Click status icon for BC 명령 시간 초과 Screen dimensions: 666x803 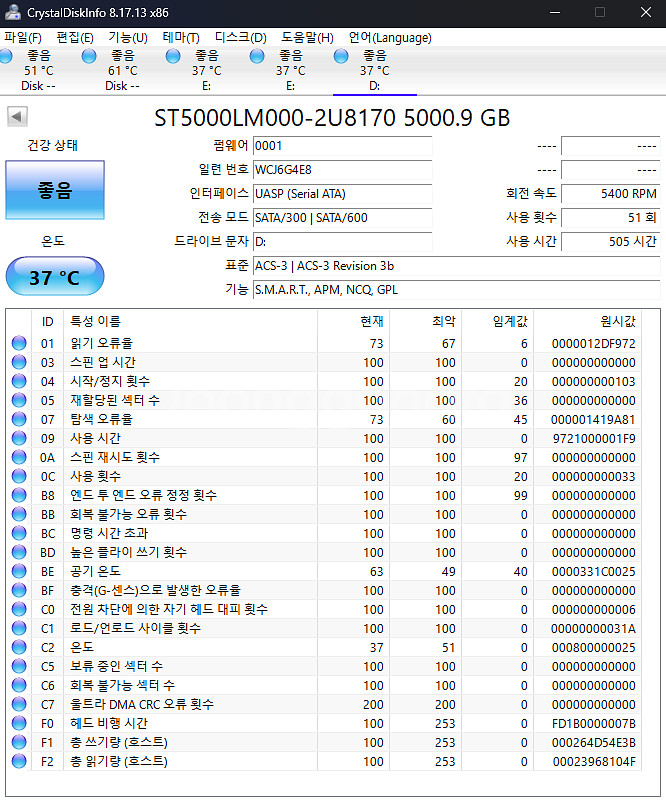click(19, 533)
